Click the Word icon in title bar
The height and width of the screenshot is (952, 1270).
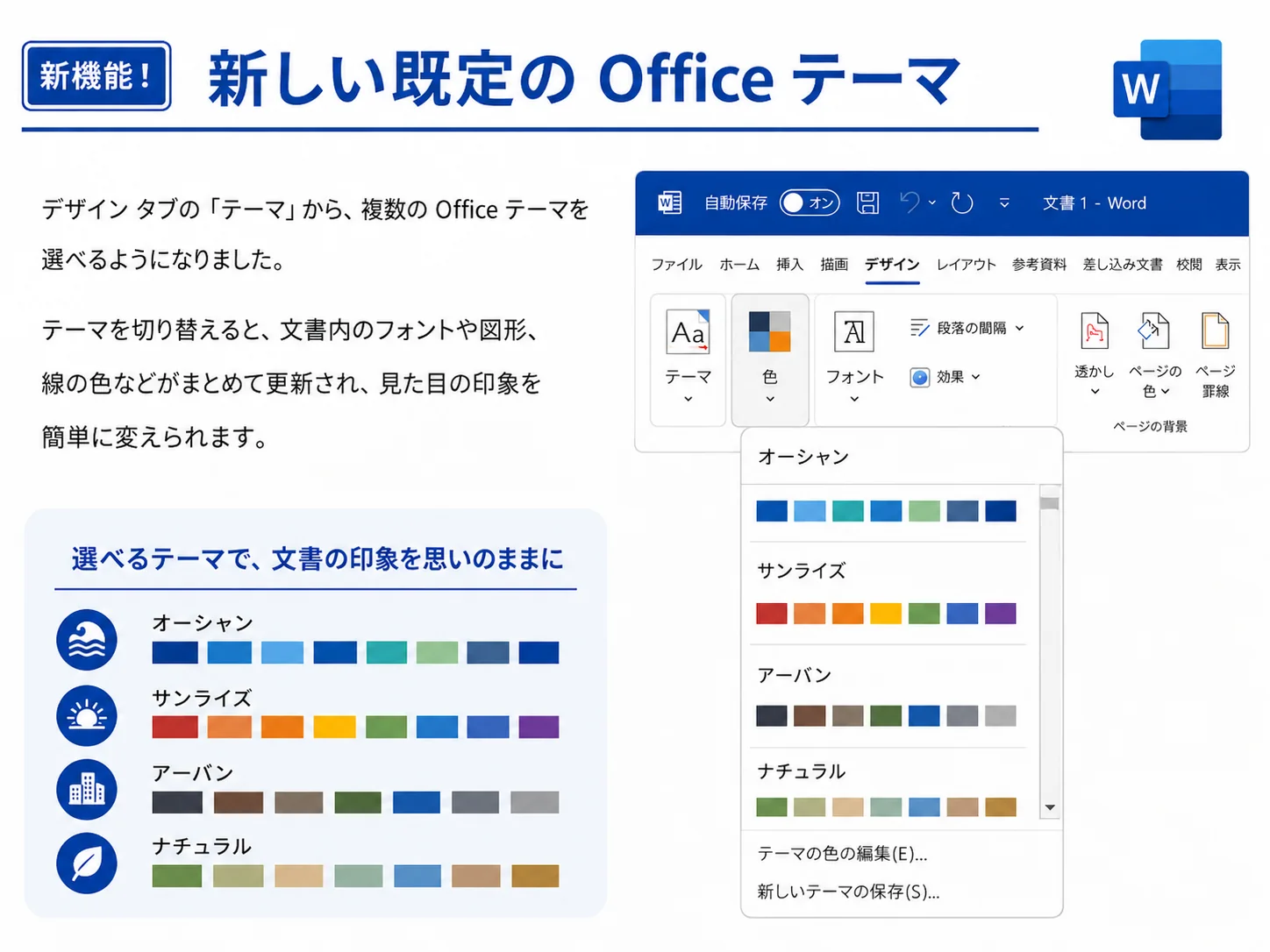669,202
